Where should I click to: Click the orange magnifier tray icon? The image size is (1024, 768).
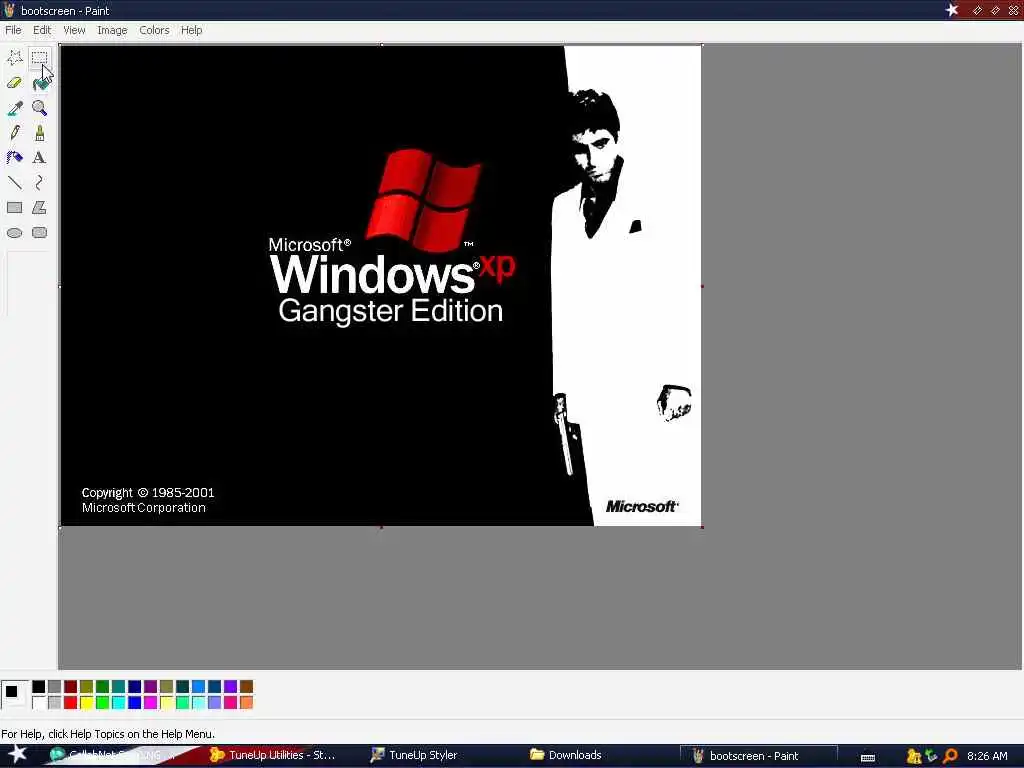[950, 756]
